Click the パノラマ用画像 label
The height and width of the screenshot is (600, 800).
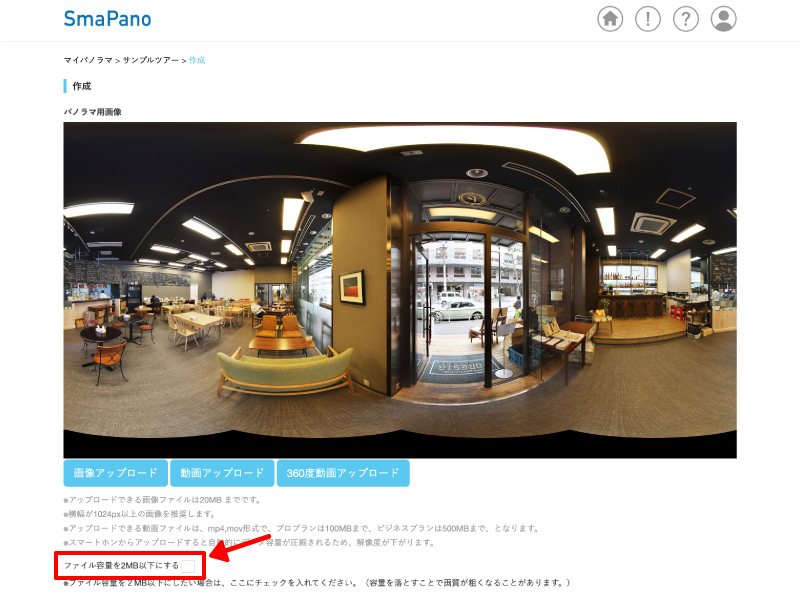pyautogui.click(x=92, y=112)
